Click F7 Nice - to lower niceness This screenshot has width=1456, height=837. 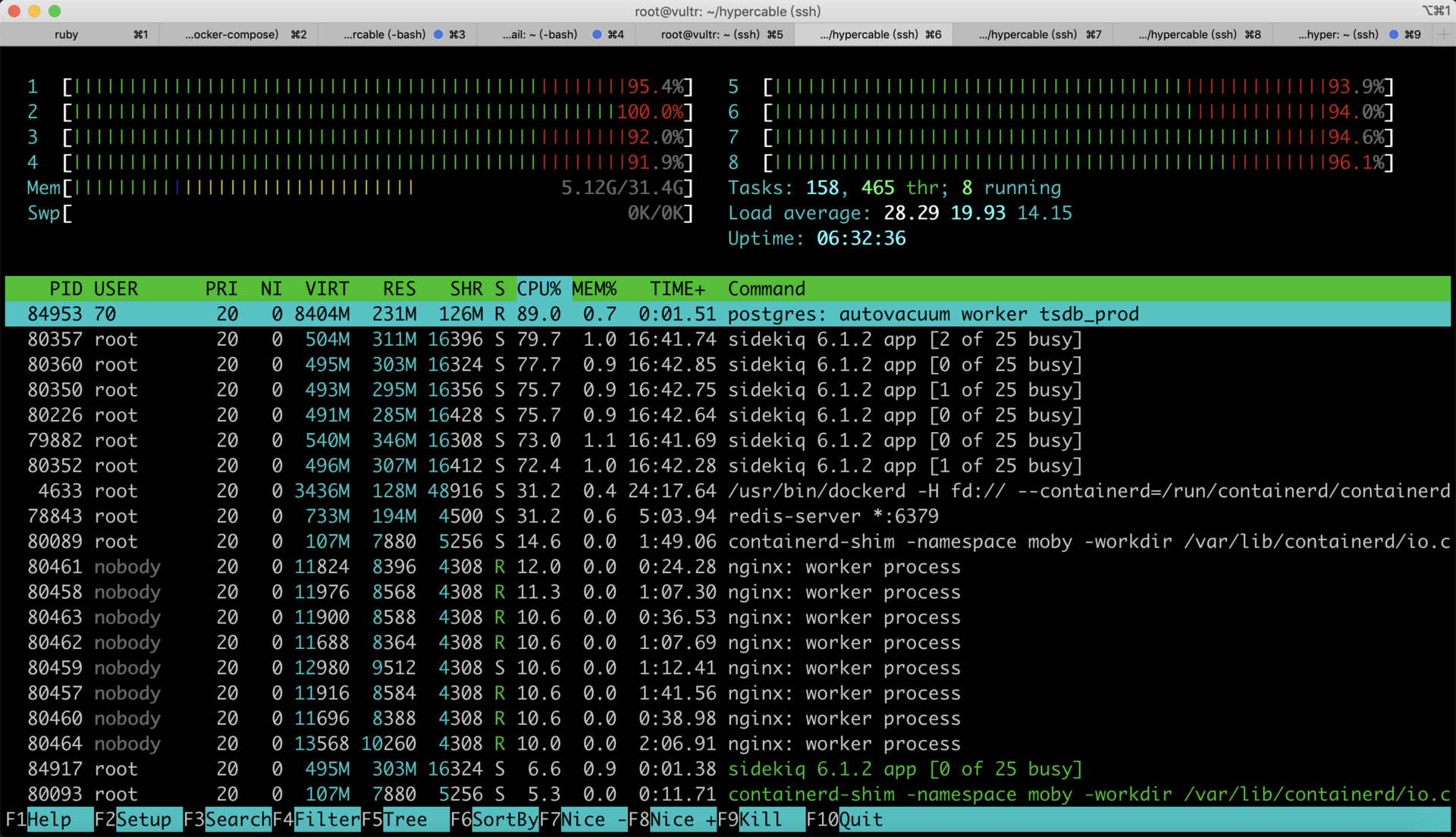[583, 820]
